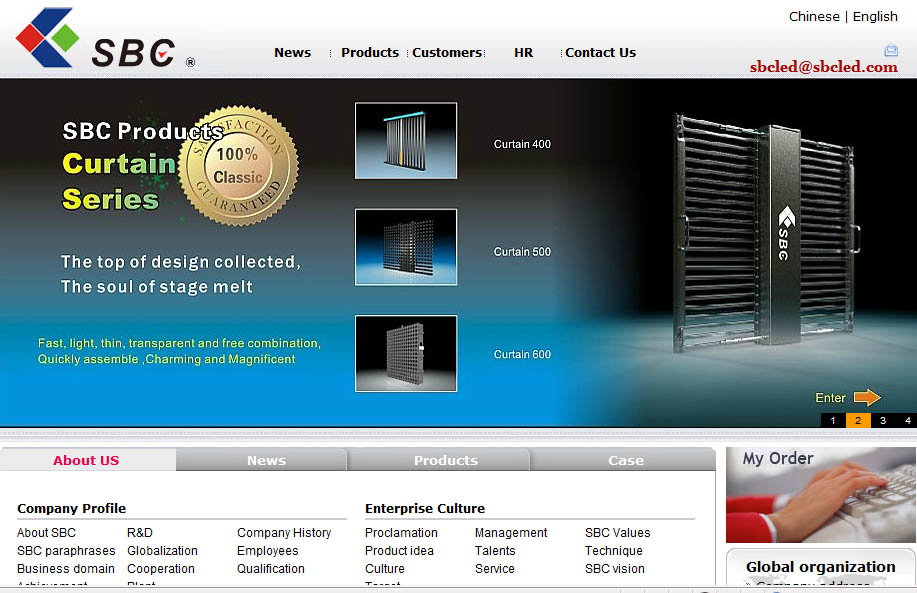Open the SBC Values link

(x=617, y=533)
